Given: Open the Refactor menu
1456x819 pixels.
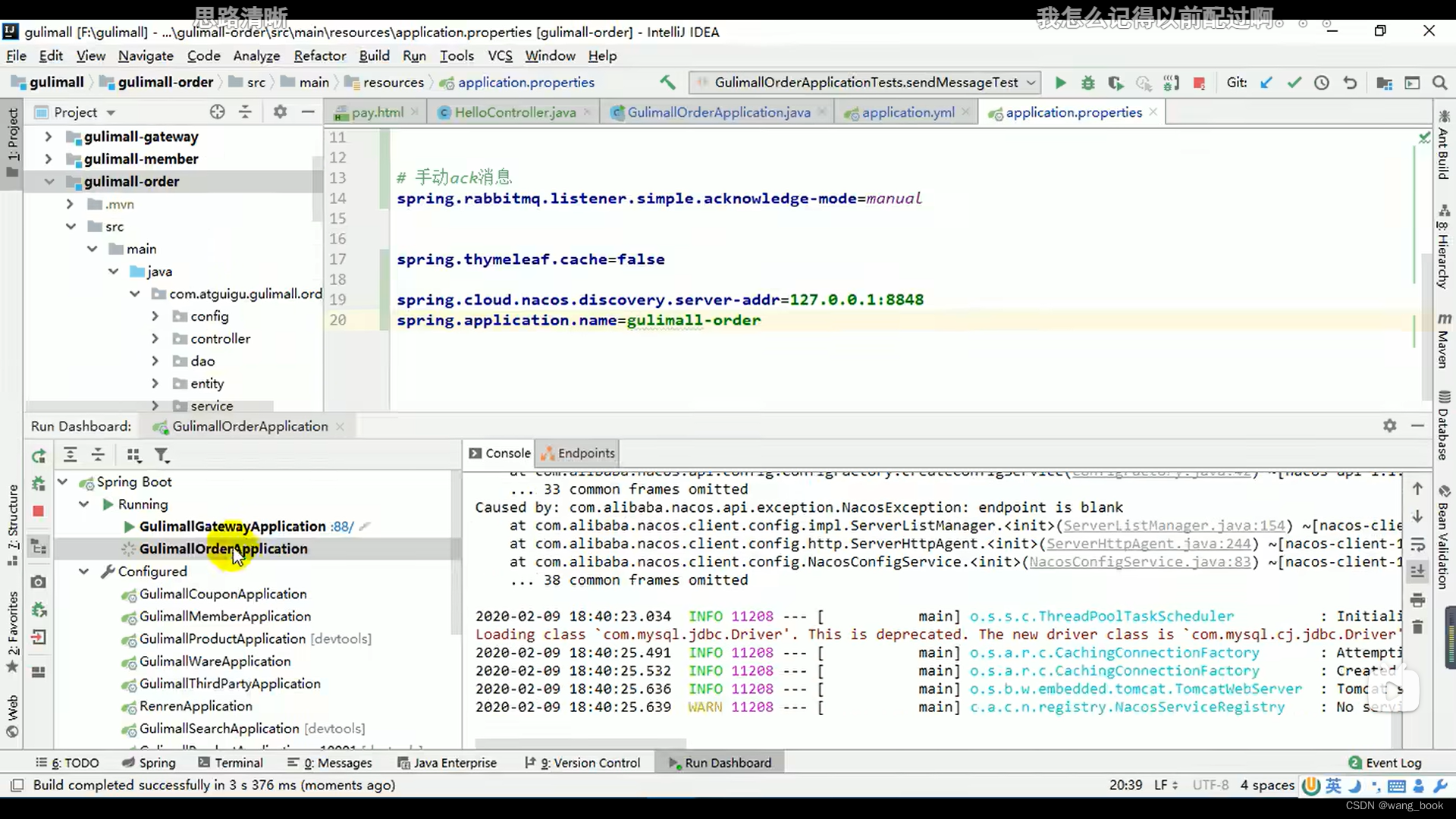Looking at the screenshot, I should 320,55.
